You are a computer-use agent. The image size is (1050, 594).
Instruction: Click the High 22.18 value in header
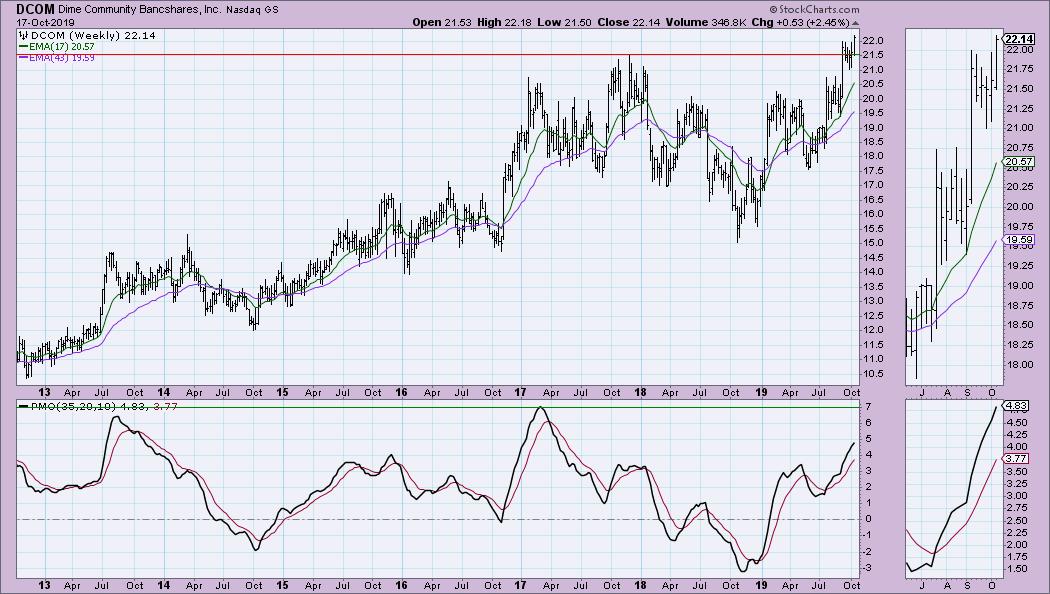pos(504,22)
